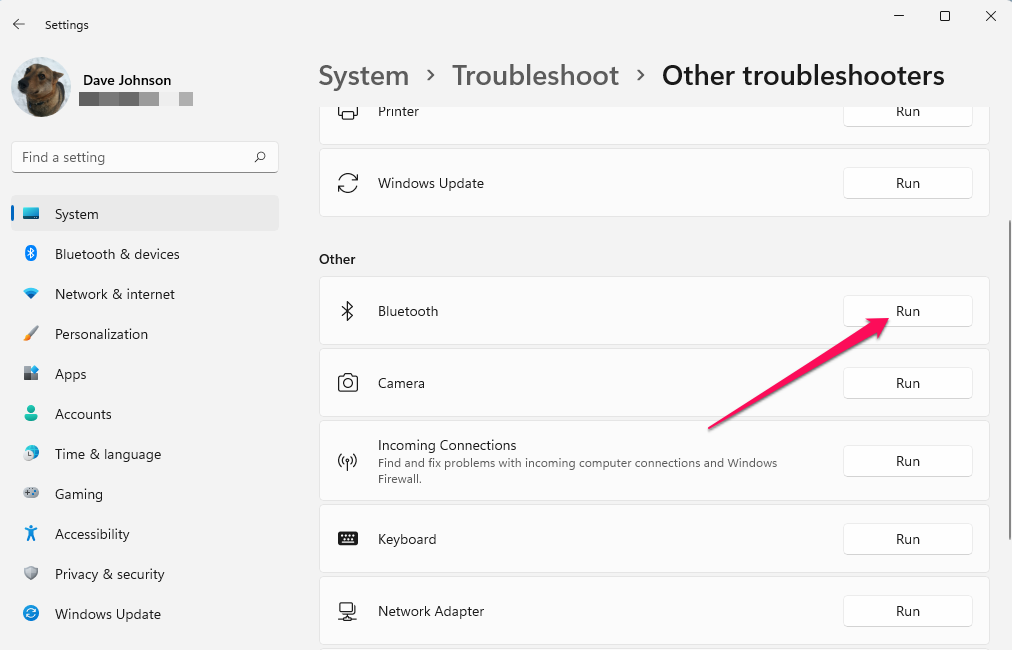This screenshot has width=1012, height=650.
Task: Run the Incoming Connections troubleshooter
Action: pos(907,461)
